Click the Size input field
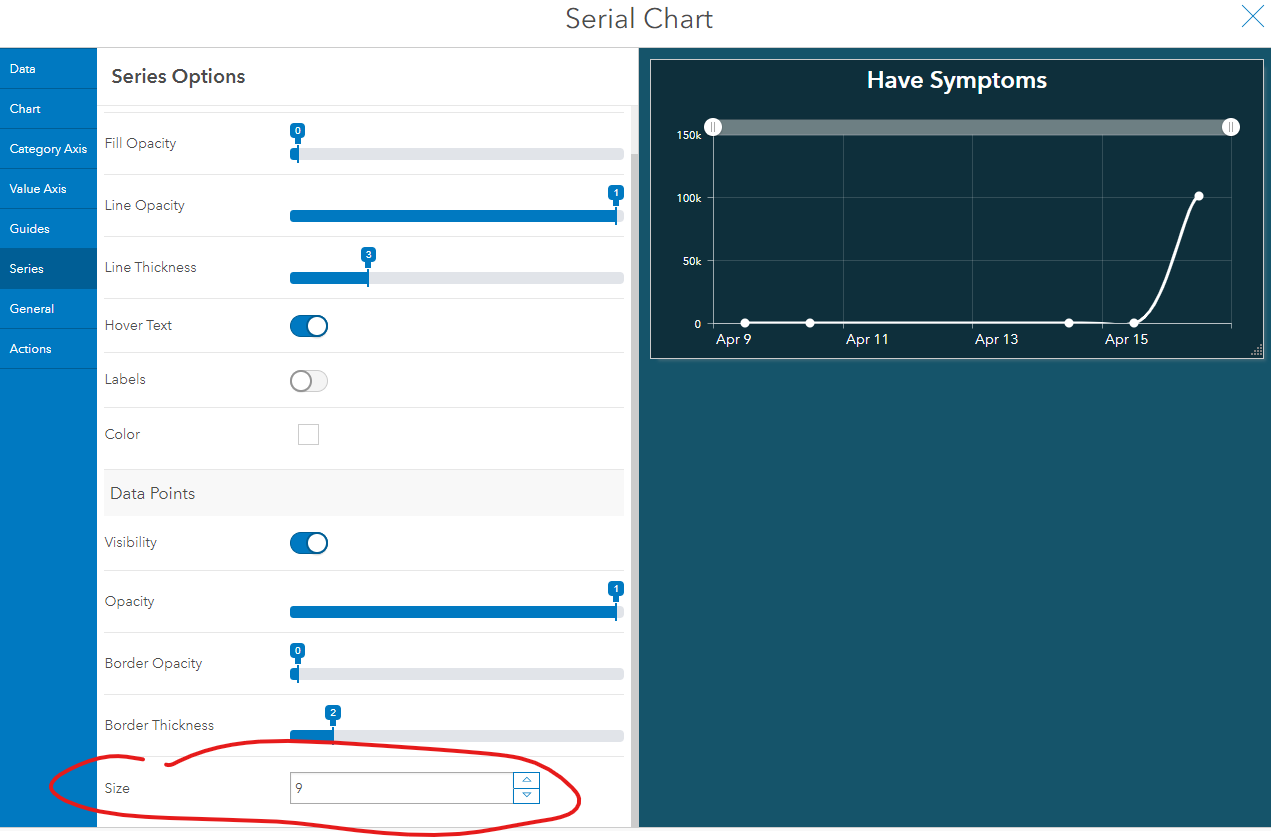The width and height of the screenshot is (1271, 839). coord(400,788)
